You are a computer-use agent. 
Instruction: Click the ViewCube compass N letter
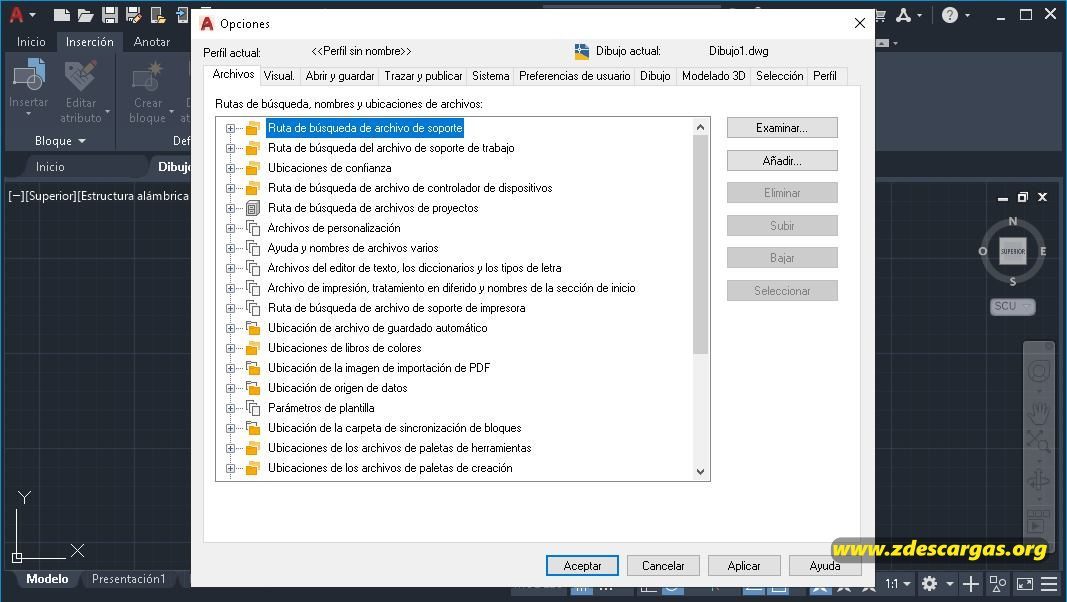[1013, 221]
